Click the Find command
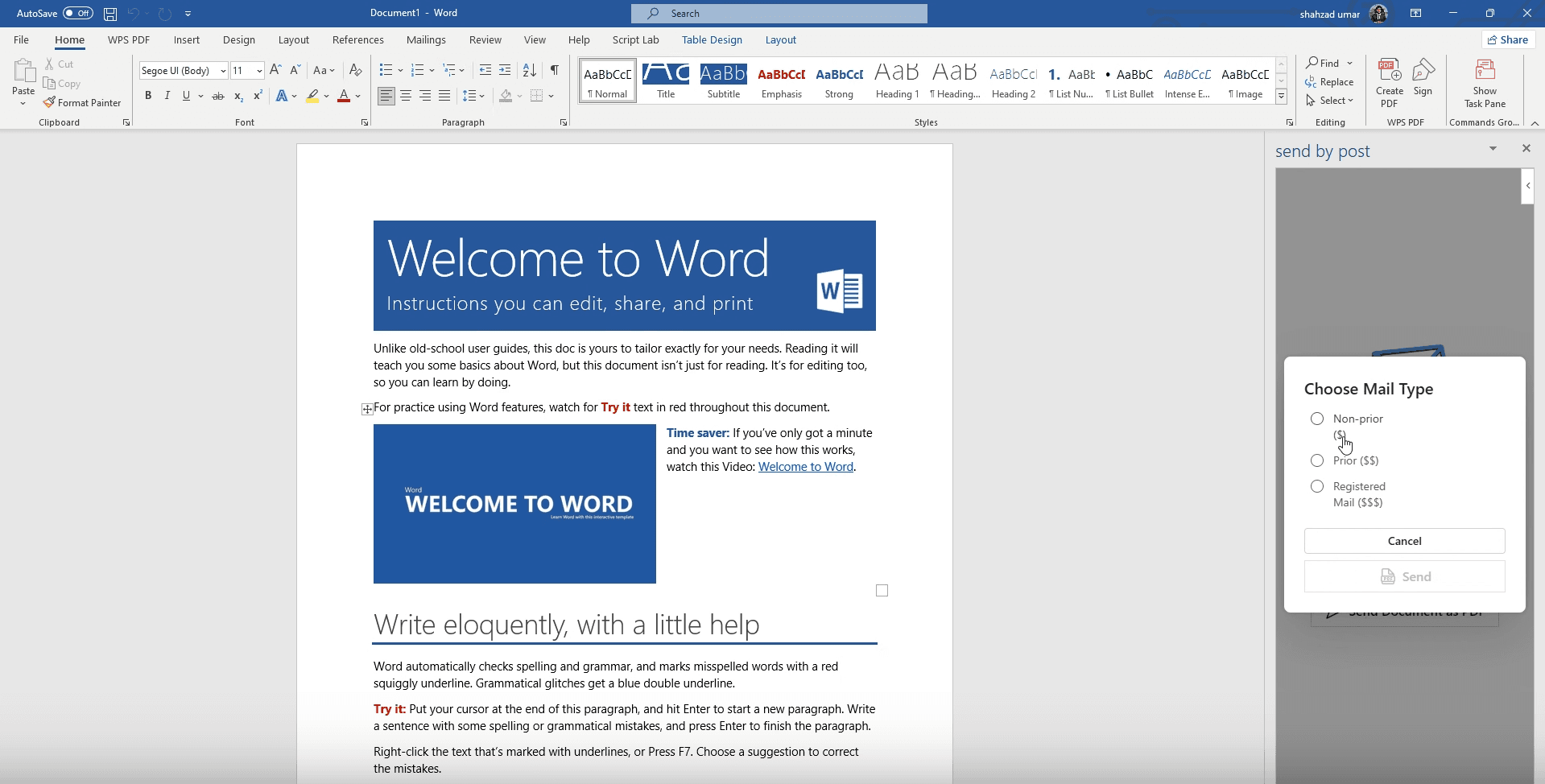This screenshot has height=784, width=1545. (x=1324, y=63)
